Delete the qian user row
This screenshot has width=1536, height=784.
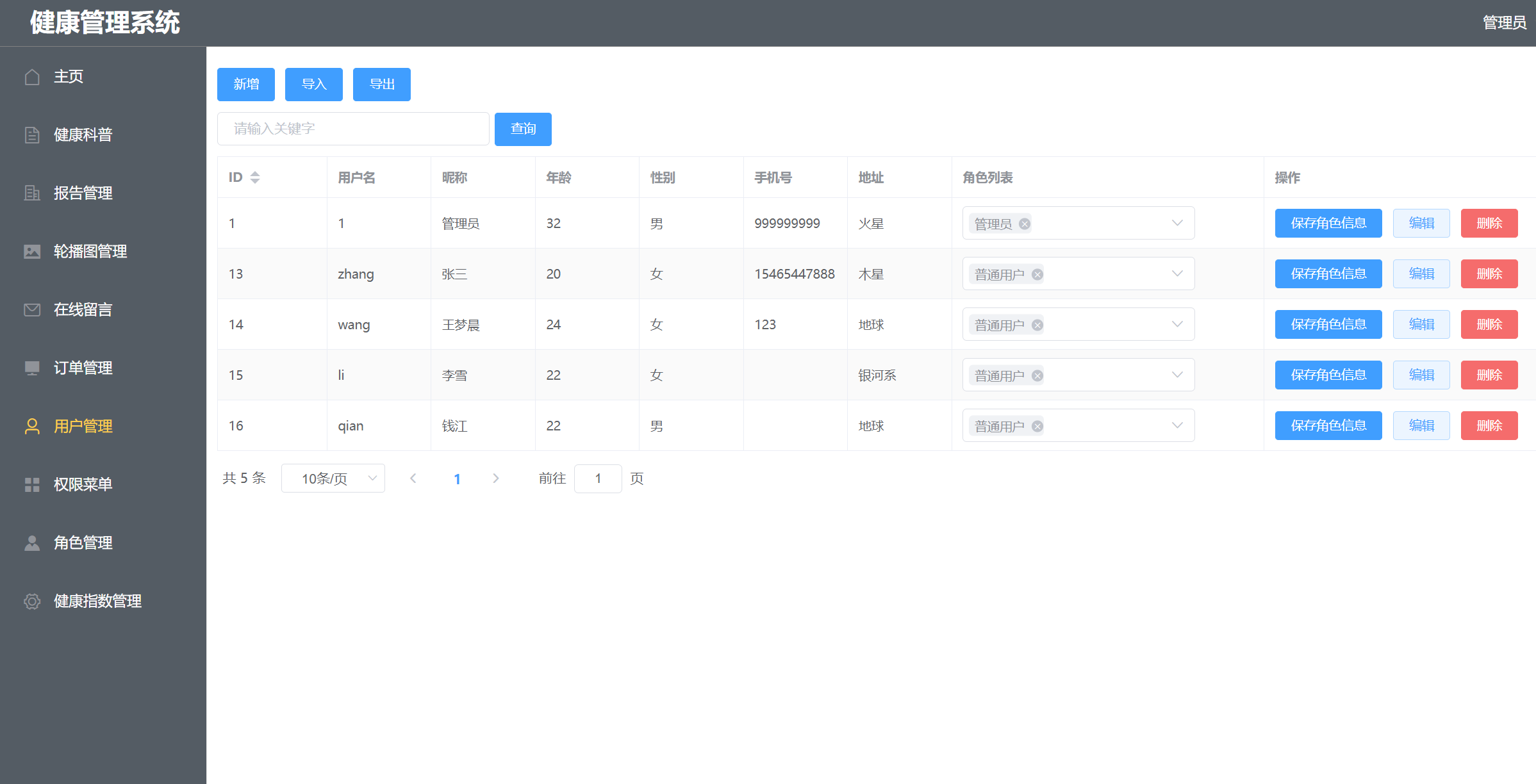pos(1489,425)
